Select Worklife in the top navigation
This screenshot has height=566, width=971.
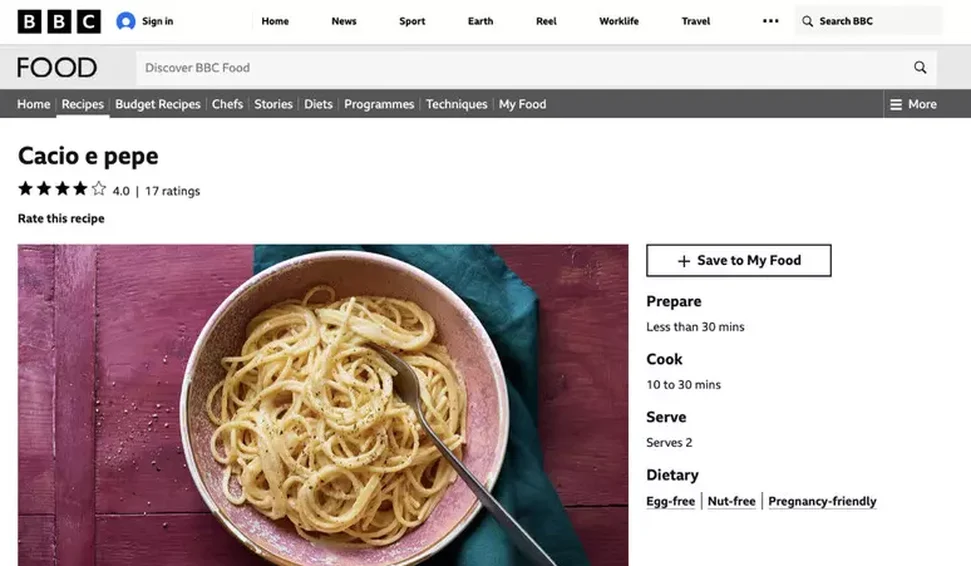point(619,21)
